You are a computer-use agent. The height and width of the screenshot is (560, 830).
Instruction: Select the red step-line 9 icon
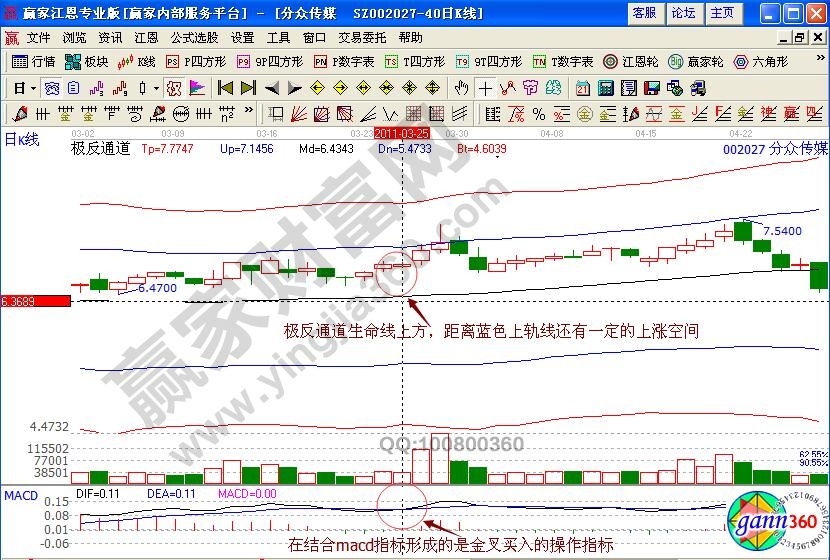click(120, 88)
